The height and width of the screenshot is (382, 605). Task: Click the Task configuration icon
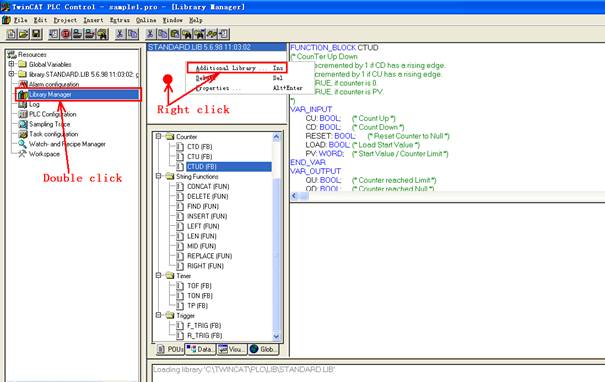coord(23,134)
